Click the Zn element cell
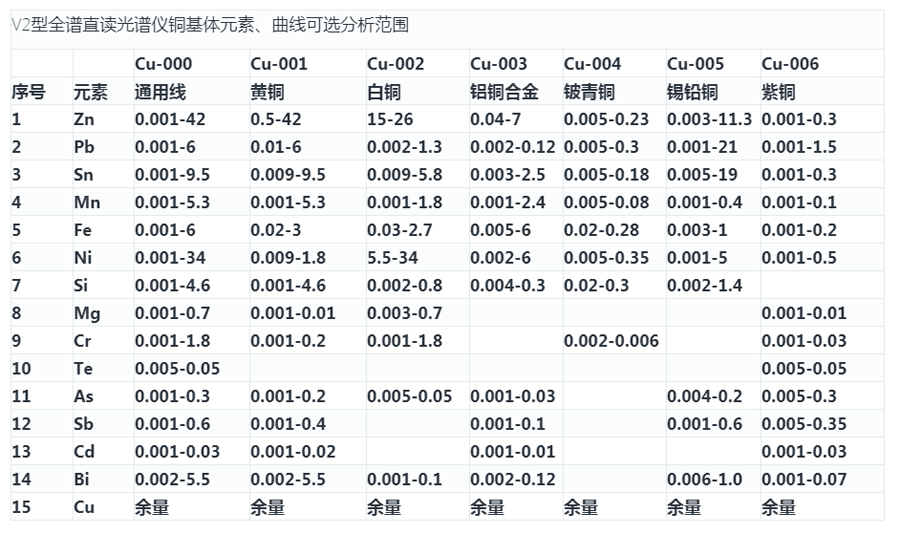 [x=84, y=119]
